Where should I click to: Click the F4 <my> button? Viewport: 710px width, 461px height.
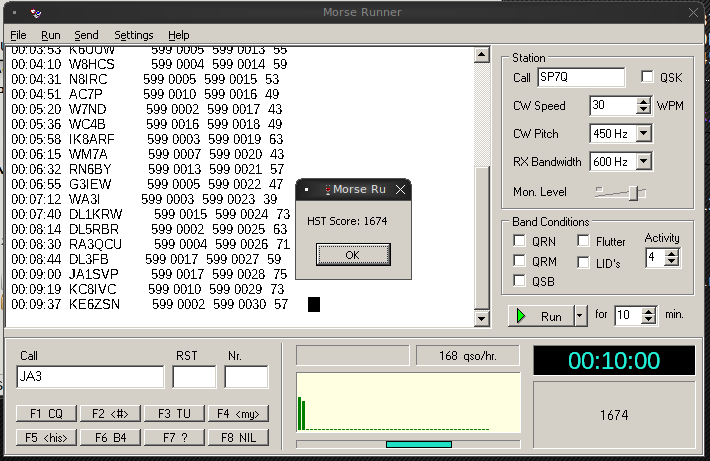coord(238,413)
